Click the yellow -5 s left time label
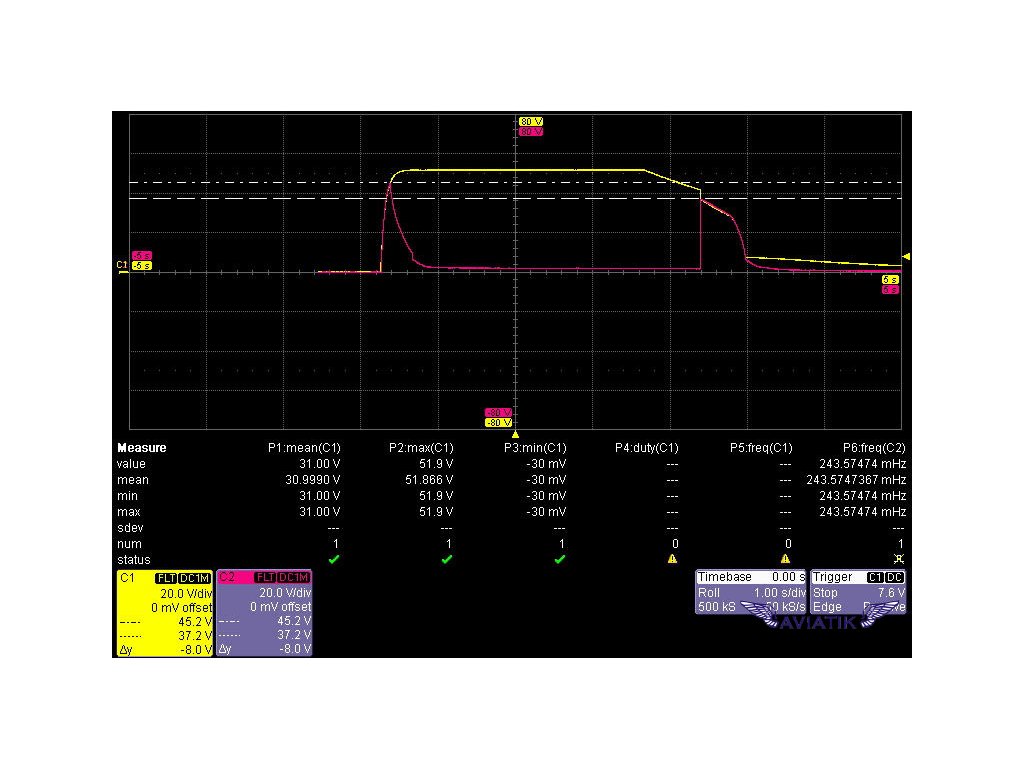This screenshot has height=768, width=1024. coord(142,266)
